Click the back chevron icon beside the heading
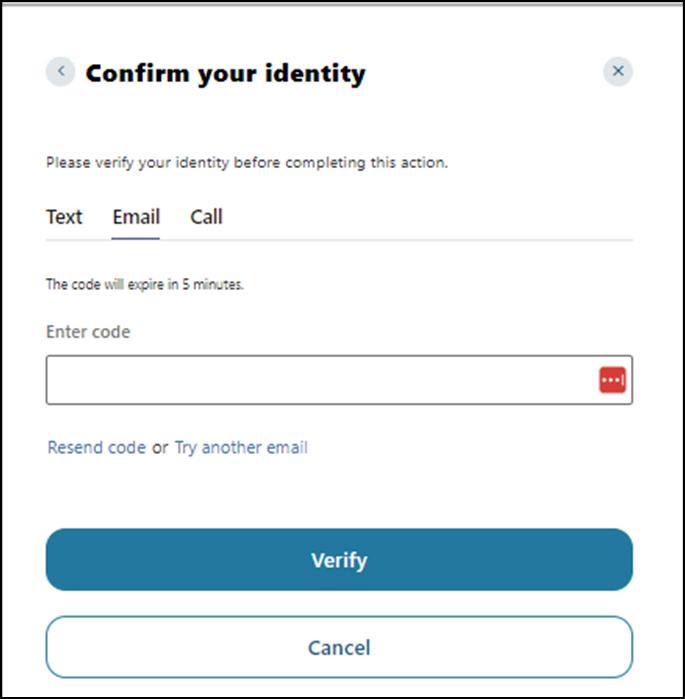Viewport: 685px width, 699px height. coord(61,72)
